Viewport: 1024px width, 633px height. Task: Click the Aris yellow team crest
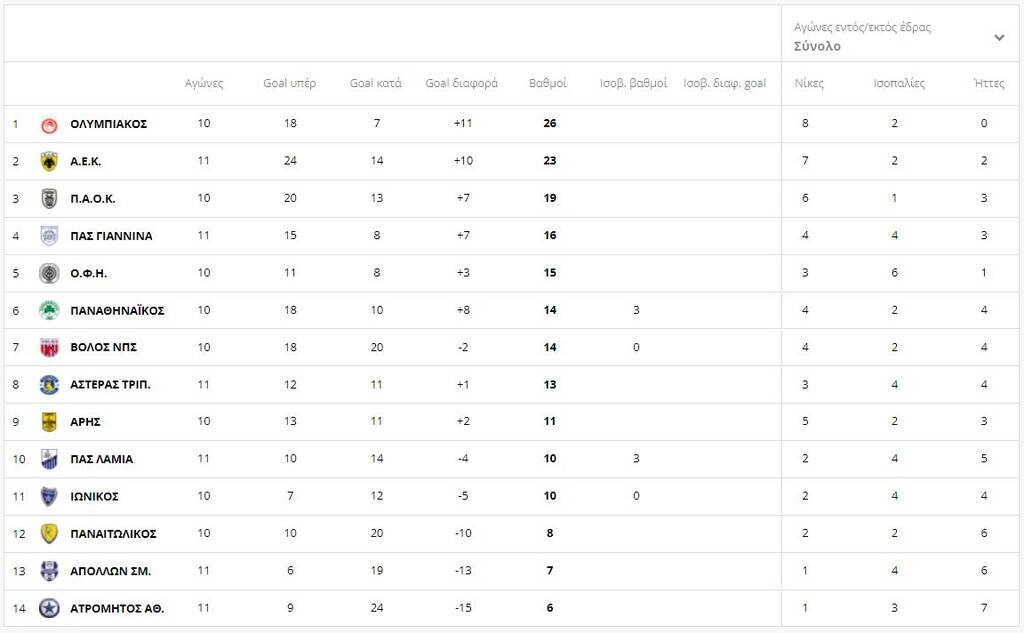49,422
